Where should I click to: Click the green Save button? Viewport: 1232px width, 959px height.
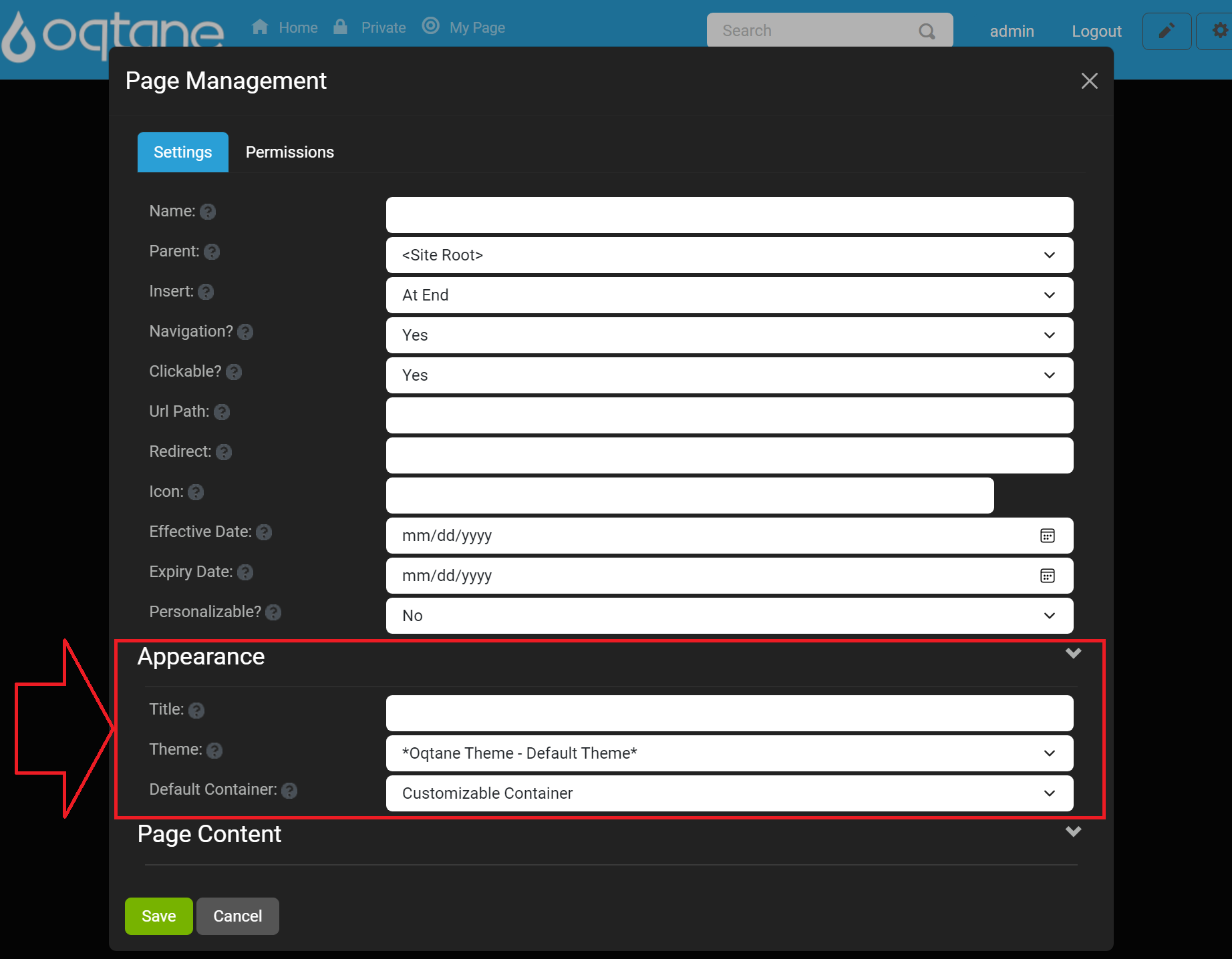coord(159,916)
